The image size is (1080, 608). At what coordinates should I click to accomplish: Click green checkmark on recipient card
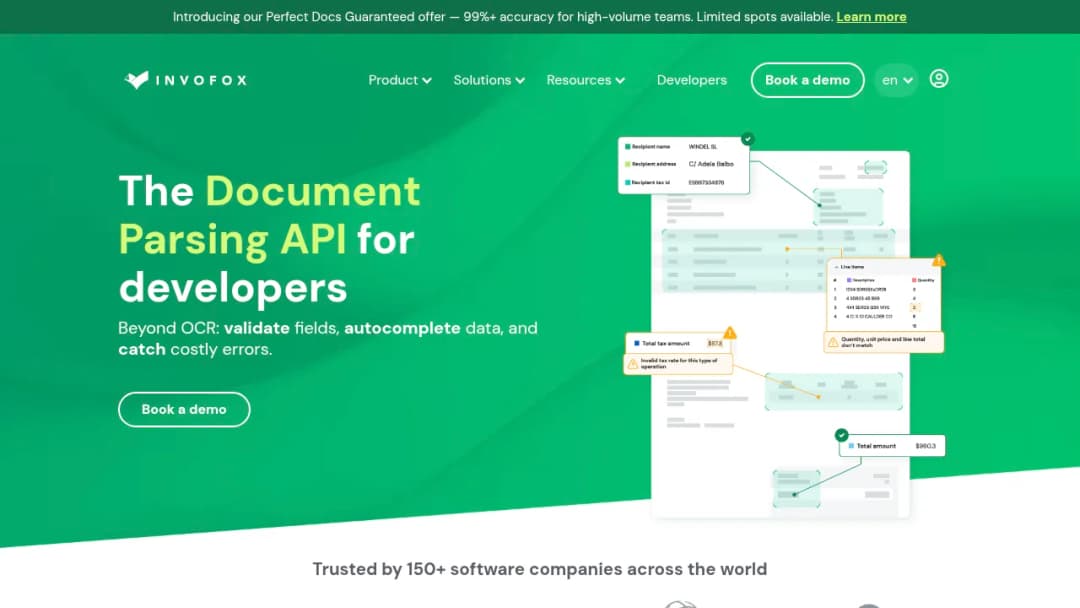pos(747,138)
